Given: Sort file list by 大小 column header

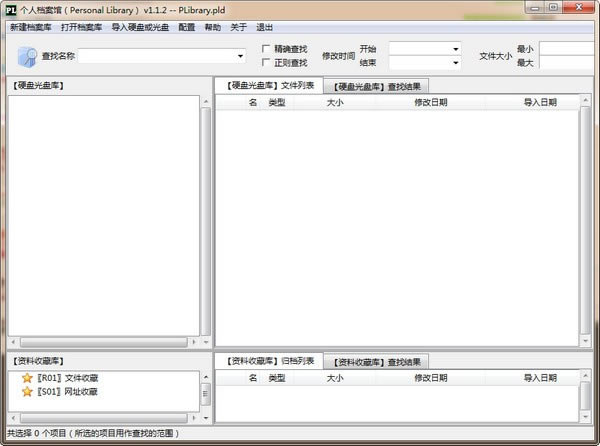Looking at the screenshot, I should [335, 102].
